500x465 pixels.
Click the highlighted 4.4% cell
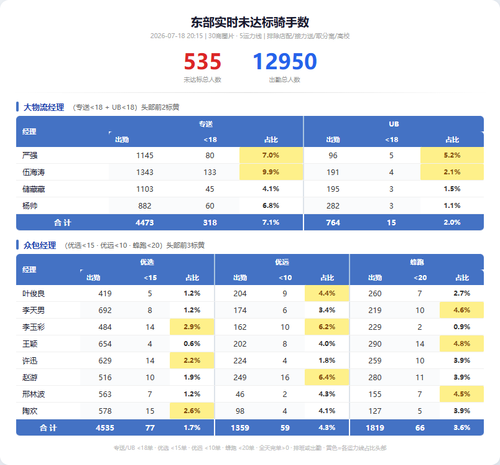327,293
